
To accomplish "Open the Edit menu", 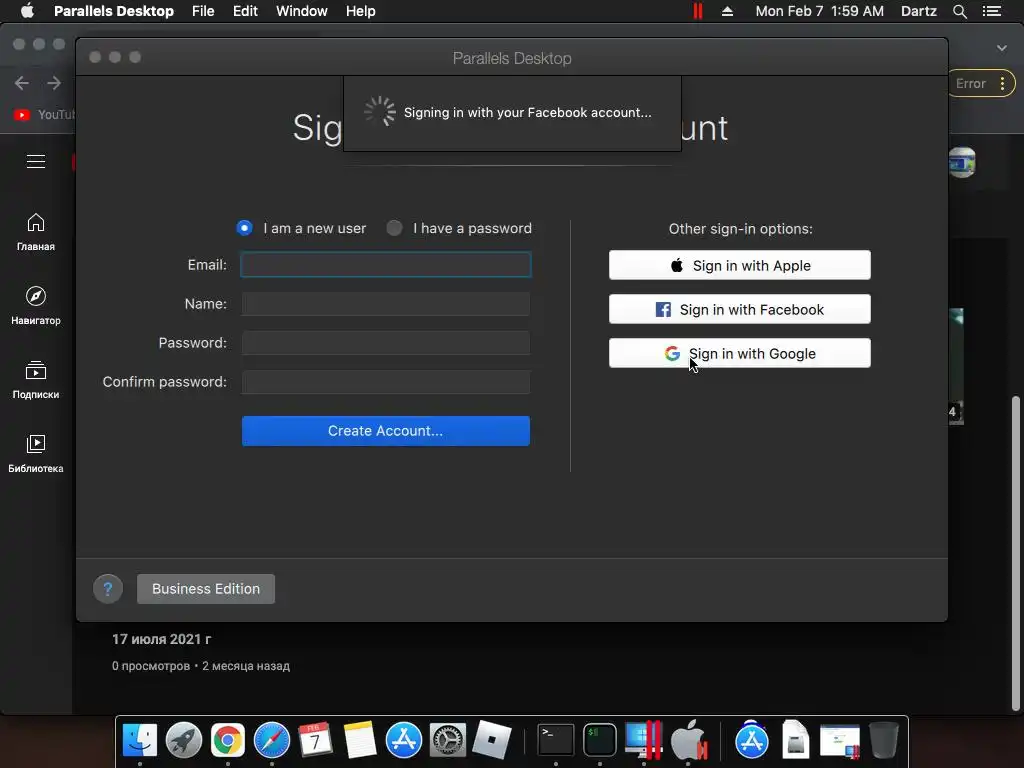I will click(x=245, y=11).
